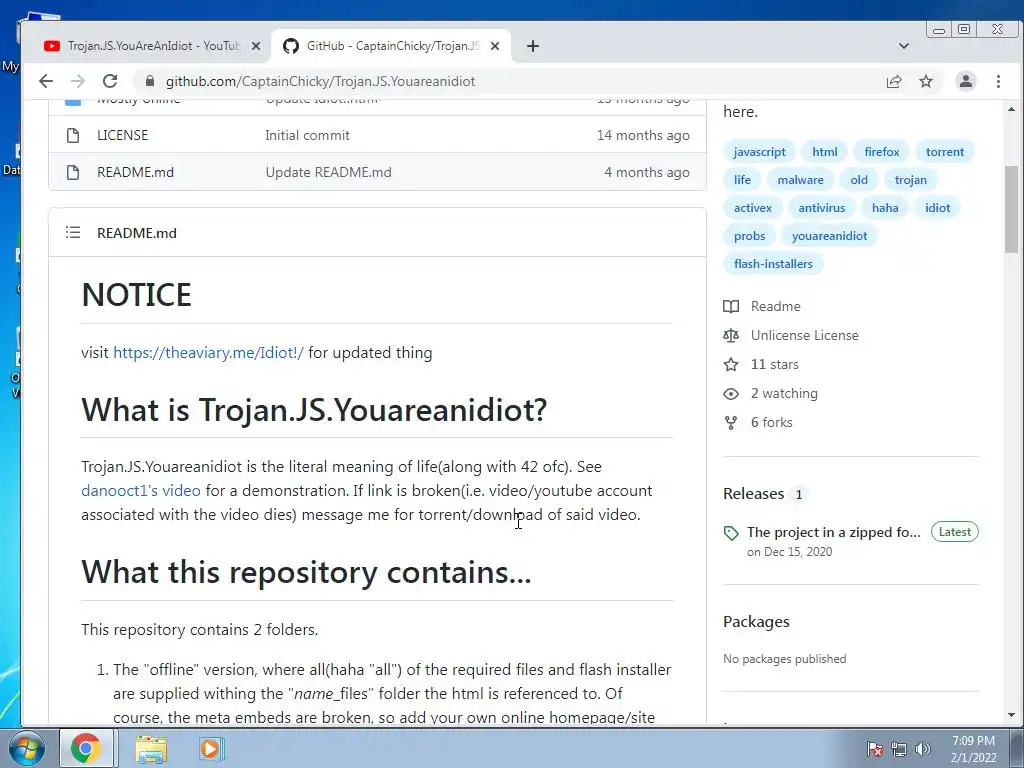Select the flash-installers topic tag

point(773,264)
